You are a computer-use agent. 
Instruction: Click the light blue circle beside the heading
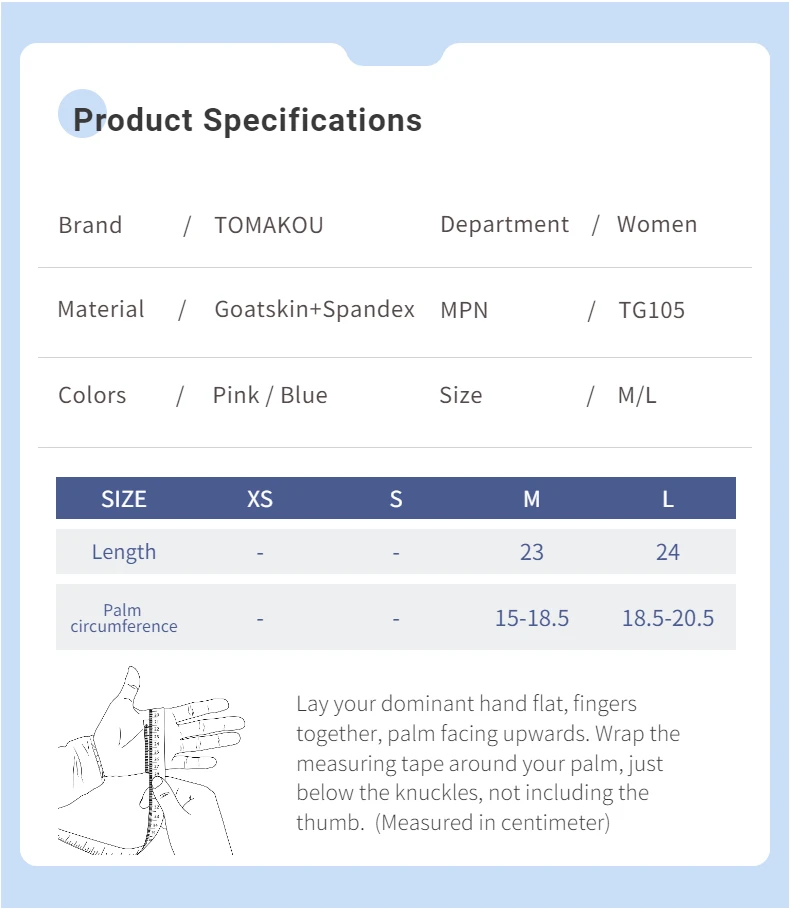(82, 114)
